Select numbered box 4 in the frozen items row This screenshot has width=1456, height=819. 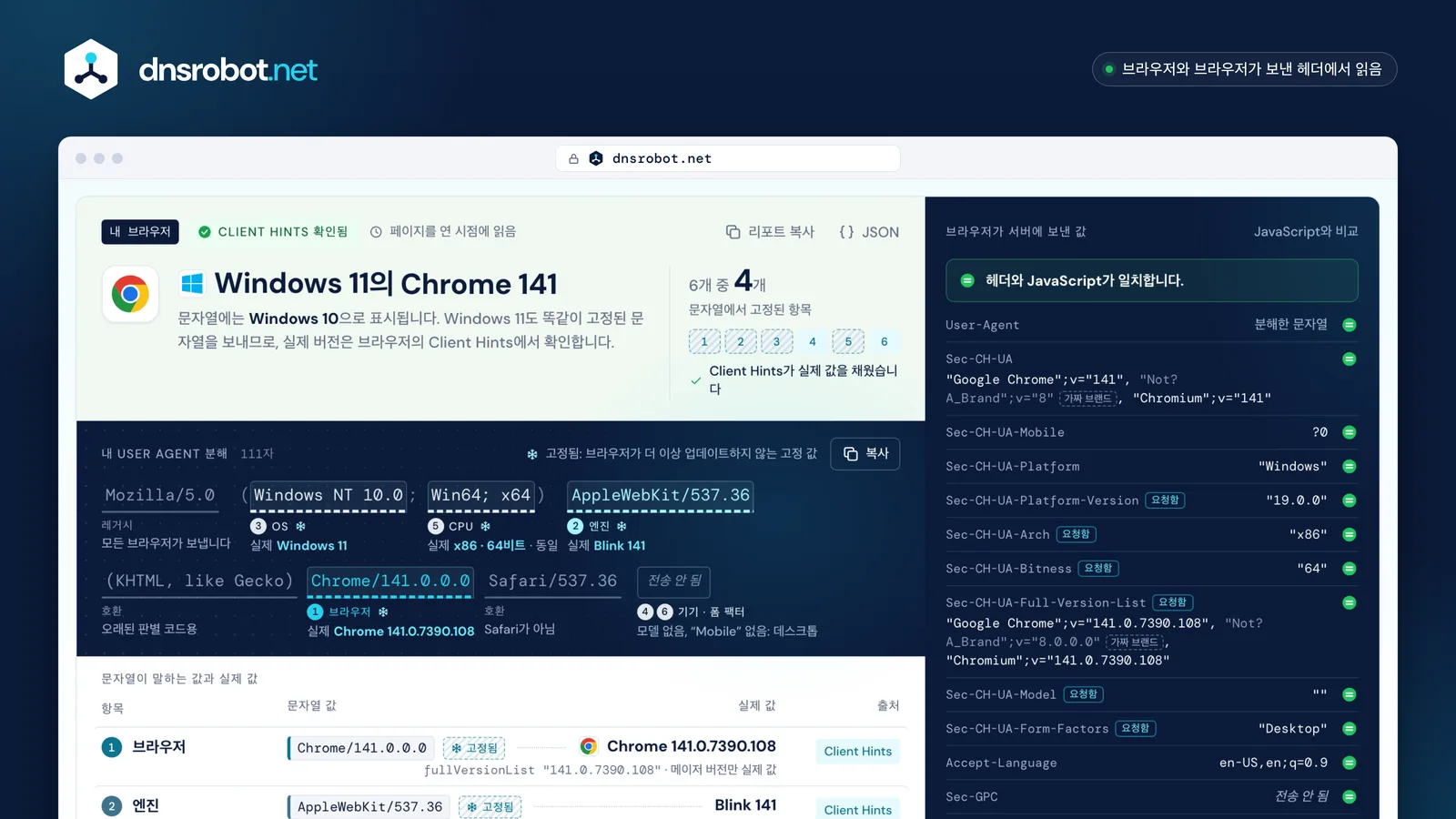coord(813,341)
